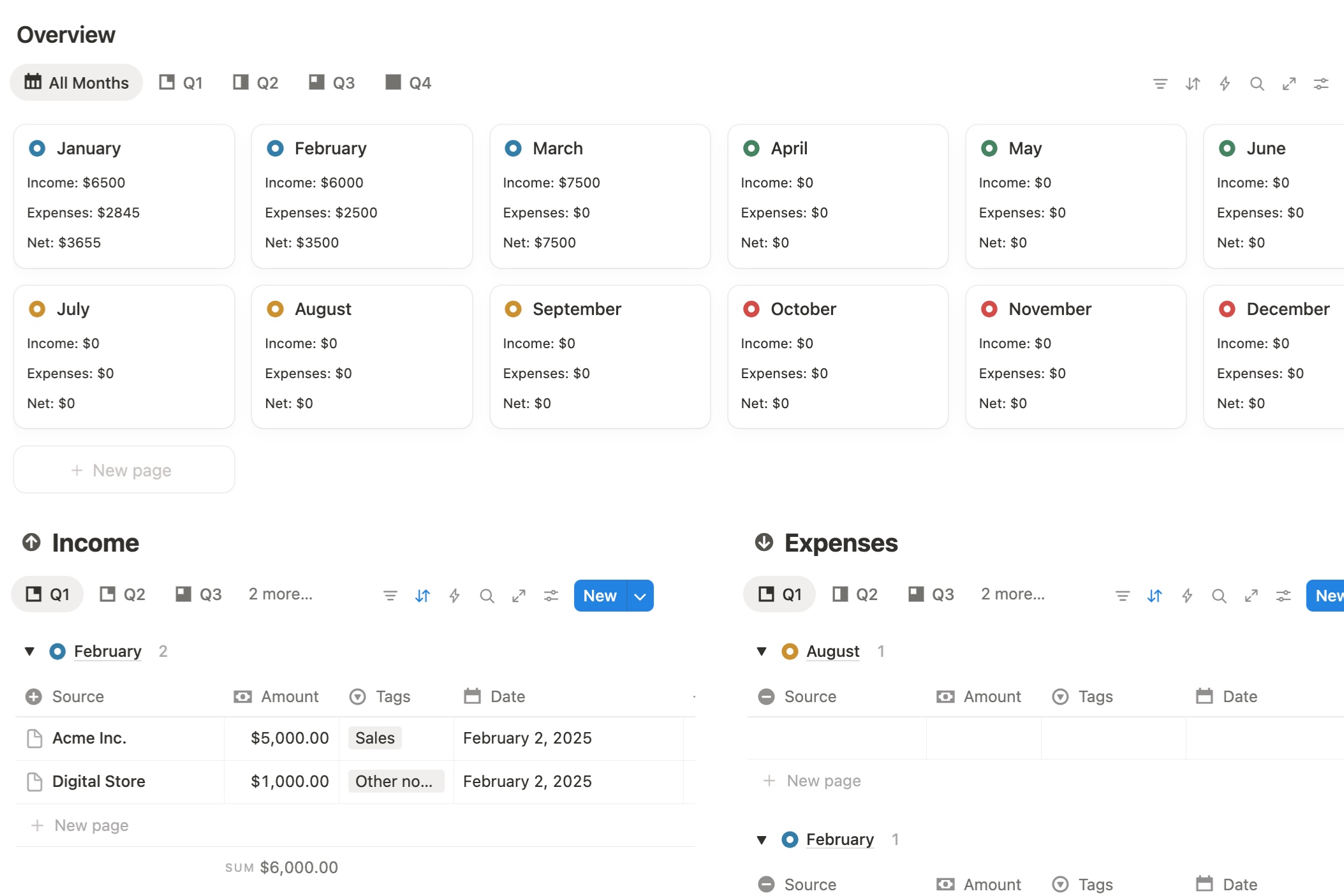
Task: Click the Expenses section search icon
Action: pyautogui.click(x=1218, y=596)
